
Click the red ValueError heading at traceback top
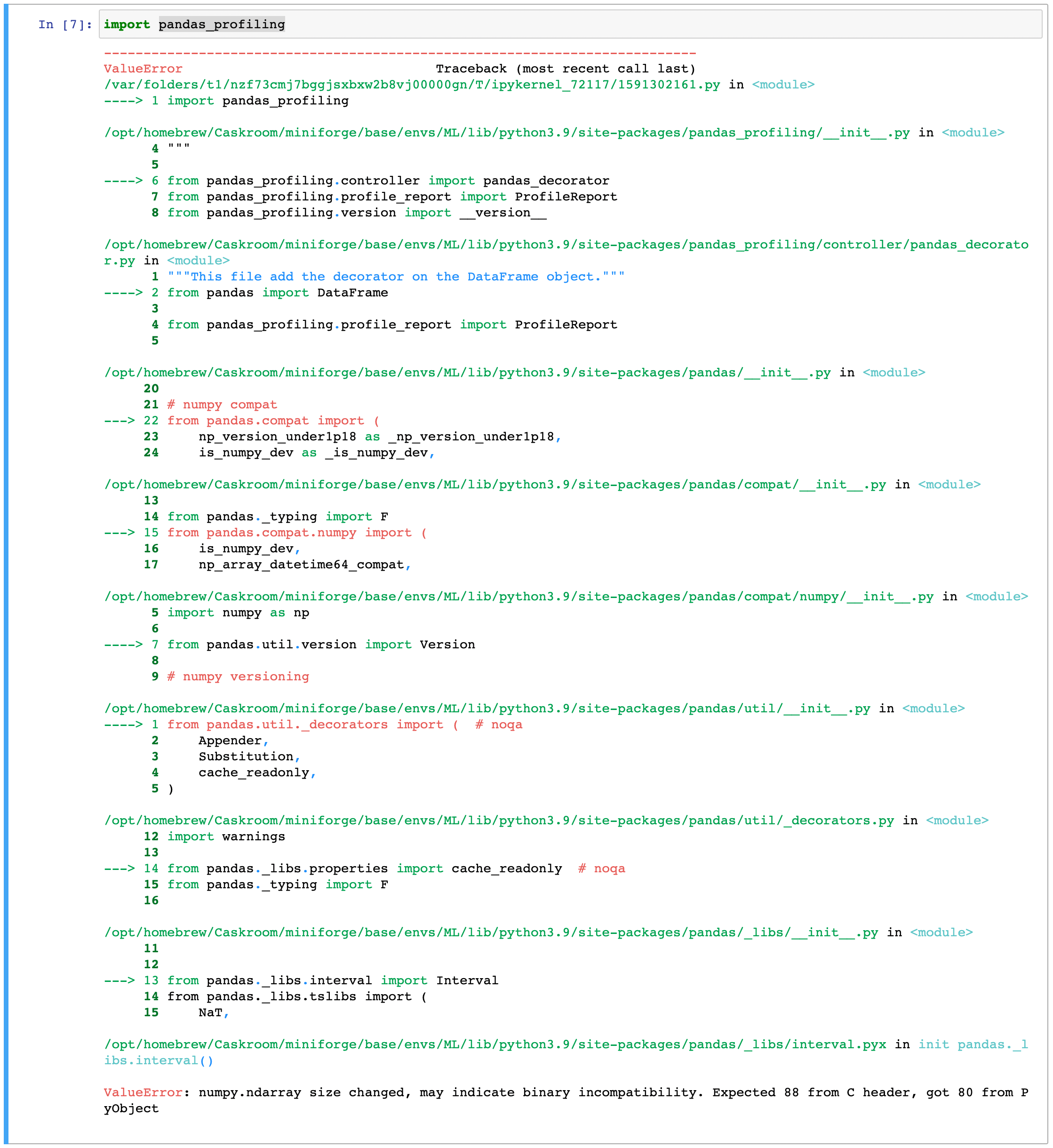pyautogui.click(x=143, y=69)
